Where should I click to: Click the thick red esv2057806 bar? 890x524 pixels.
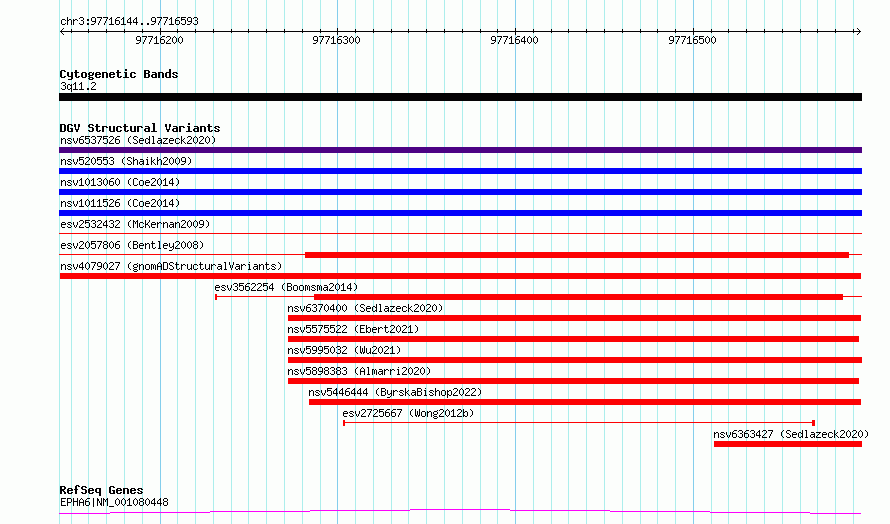pos(577,255)
